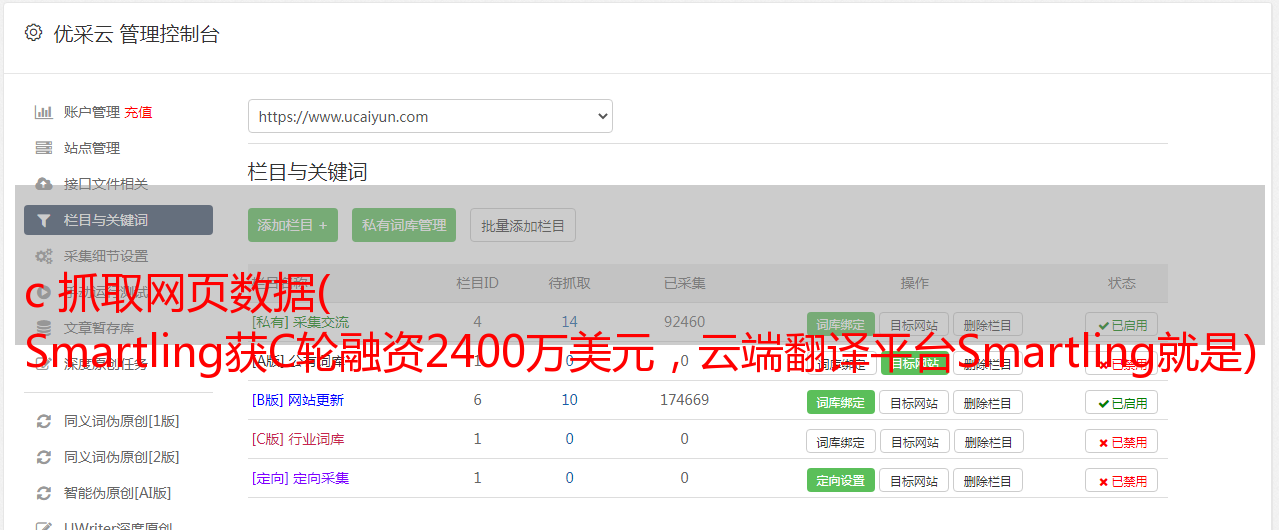Click the 已采集 value 92460
1279x530 pixels.
click(x=684, y=322)
